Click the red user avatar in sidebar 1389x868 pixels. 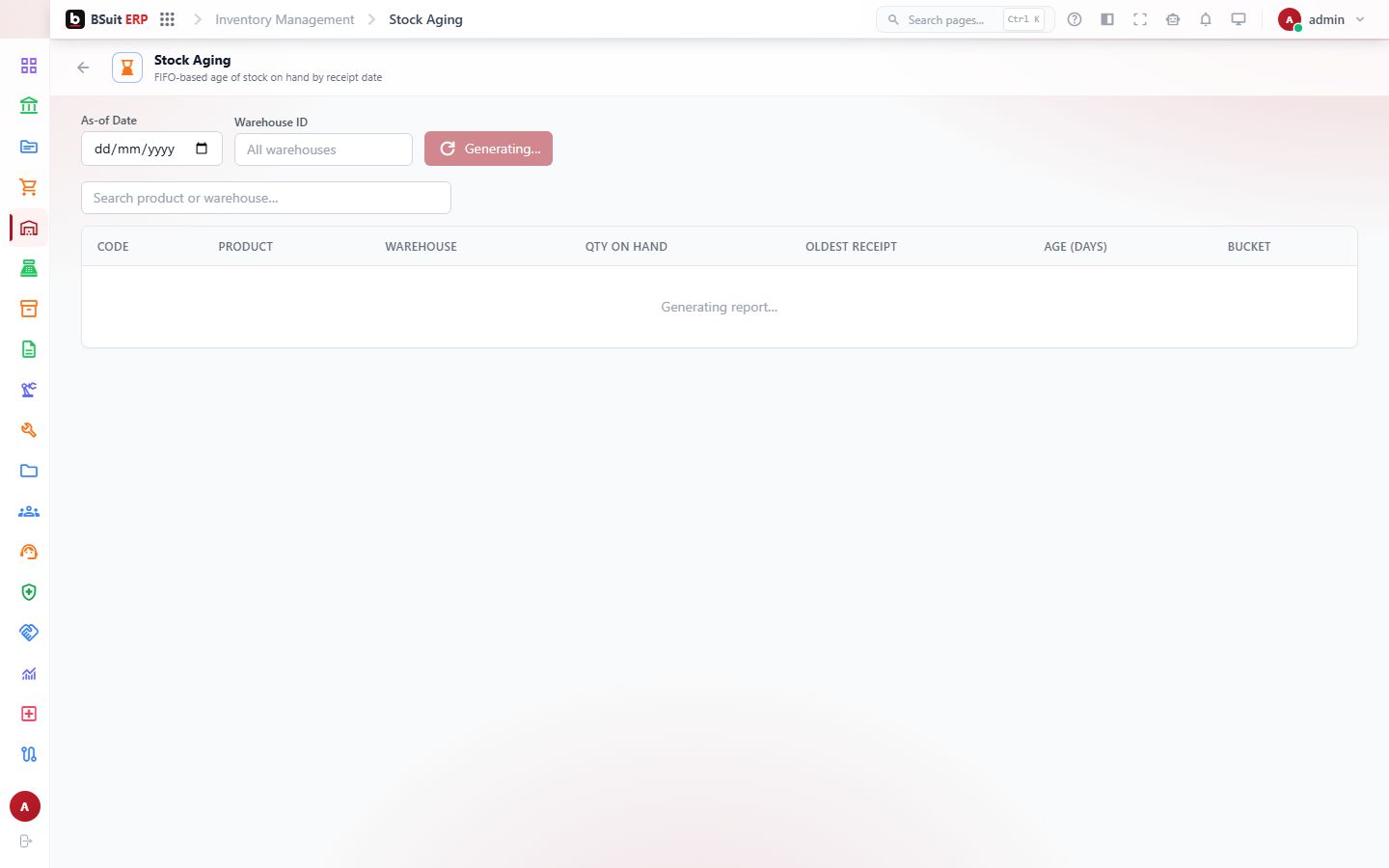(25, 806)
